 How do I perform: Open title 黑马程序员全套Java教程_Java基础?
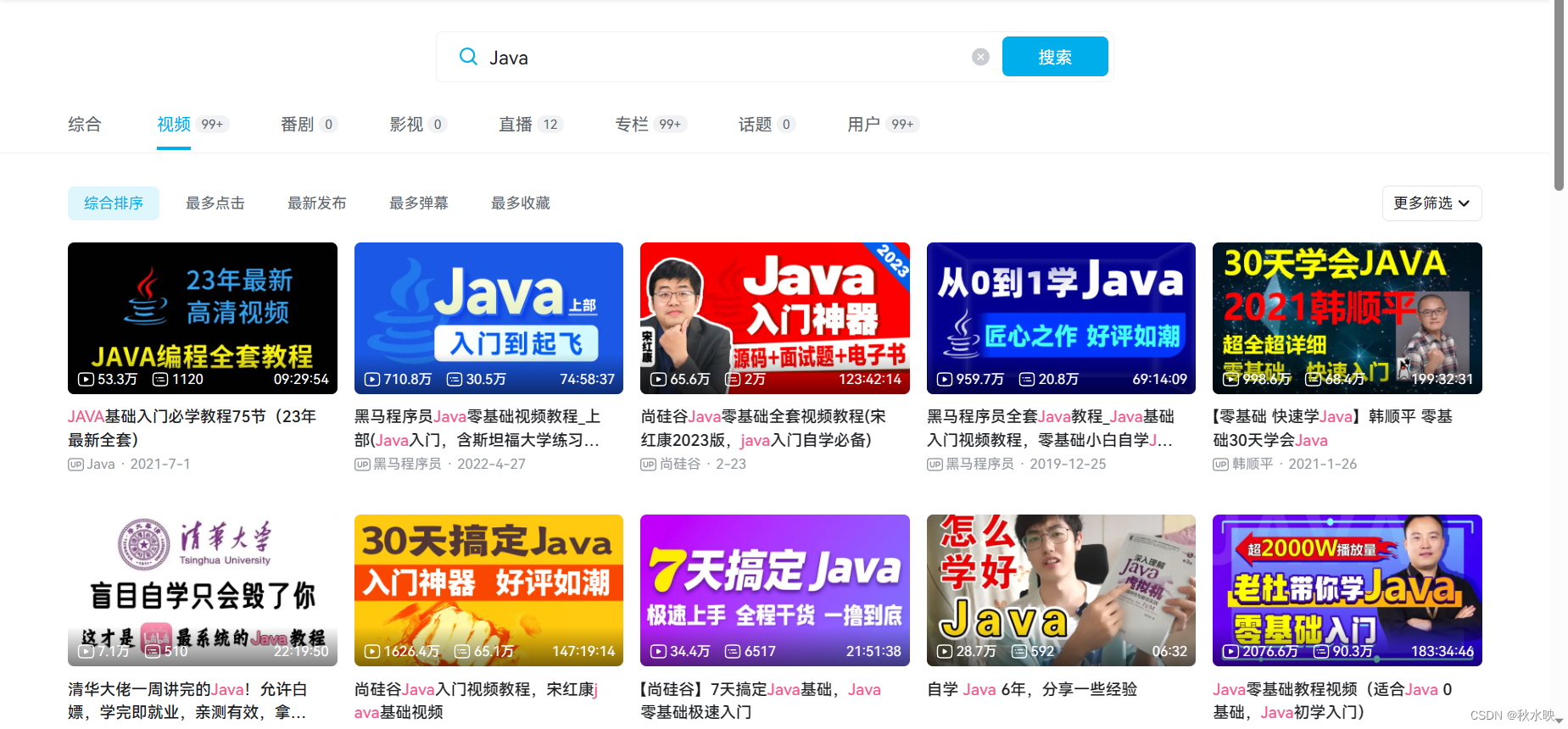point(1051,428)
